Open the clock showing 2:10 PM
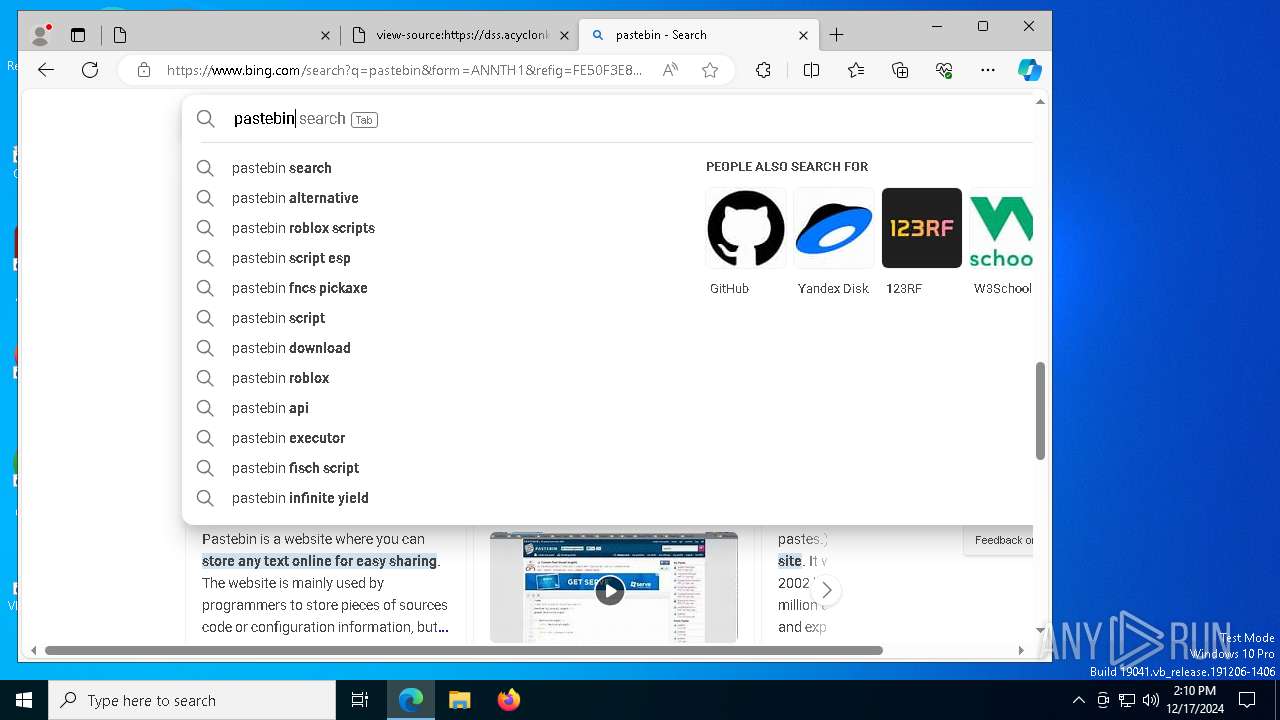Screen dimensions: 1280x720 [x=1195, y=700]
